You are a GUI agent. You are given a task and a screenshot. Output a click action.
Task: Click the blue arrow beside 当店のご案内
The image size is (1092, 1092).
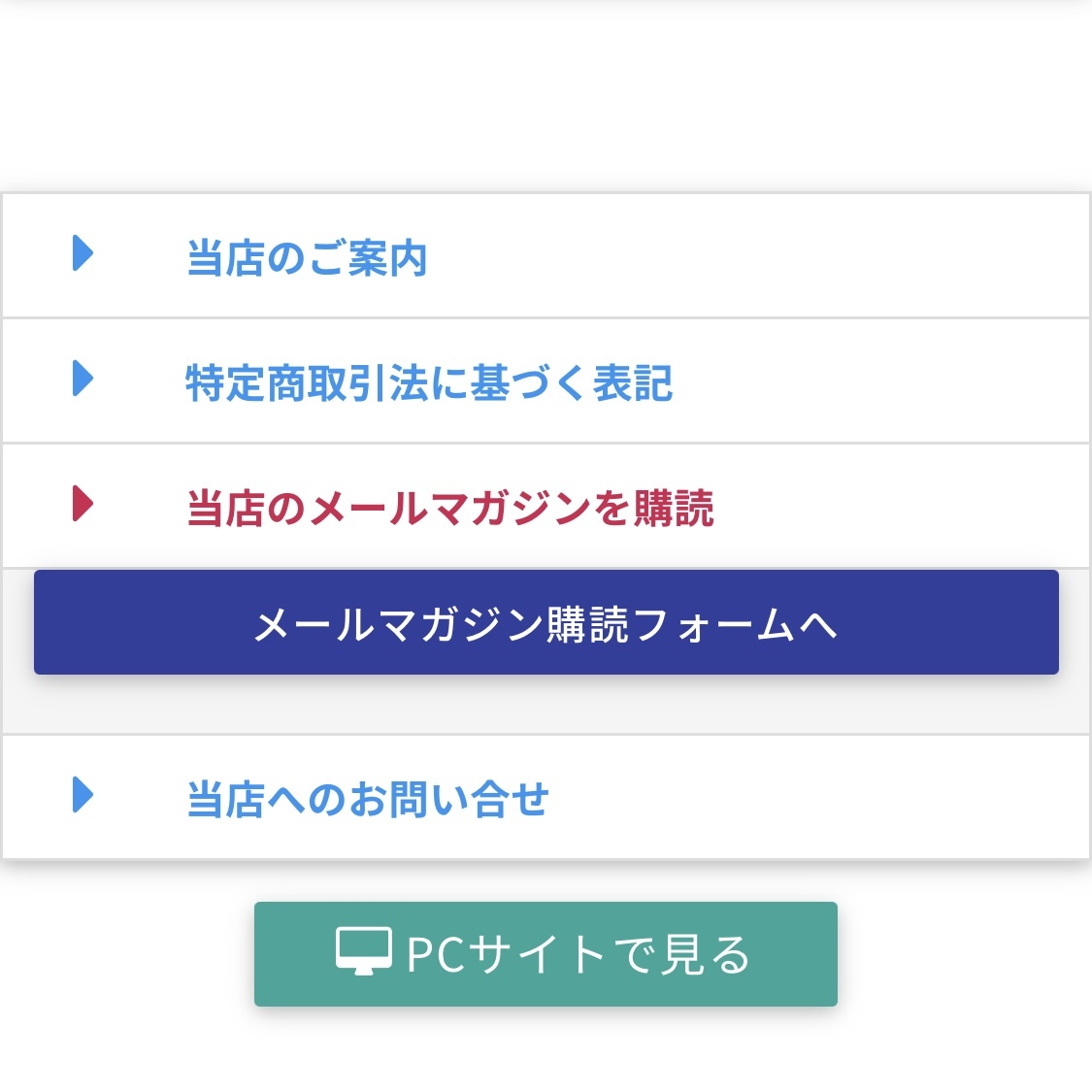click(83, 252)
